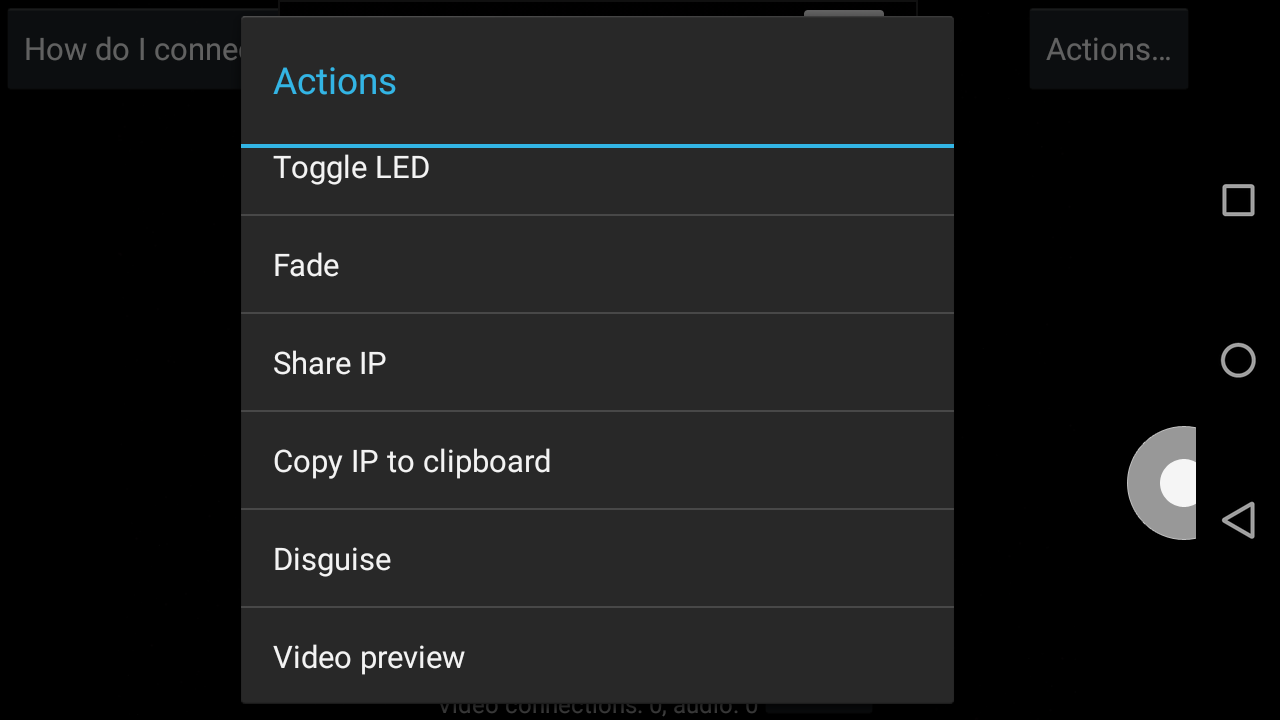The height and width of the screenshot is (720, 1280).
Task: Tap the gray floating circle widget
Action: tap(1150, 483)
